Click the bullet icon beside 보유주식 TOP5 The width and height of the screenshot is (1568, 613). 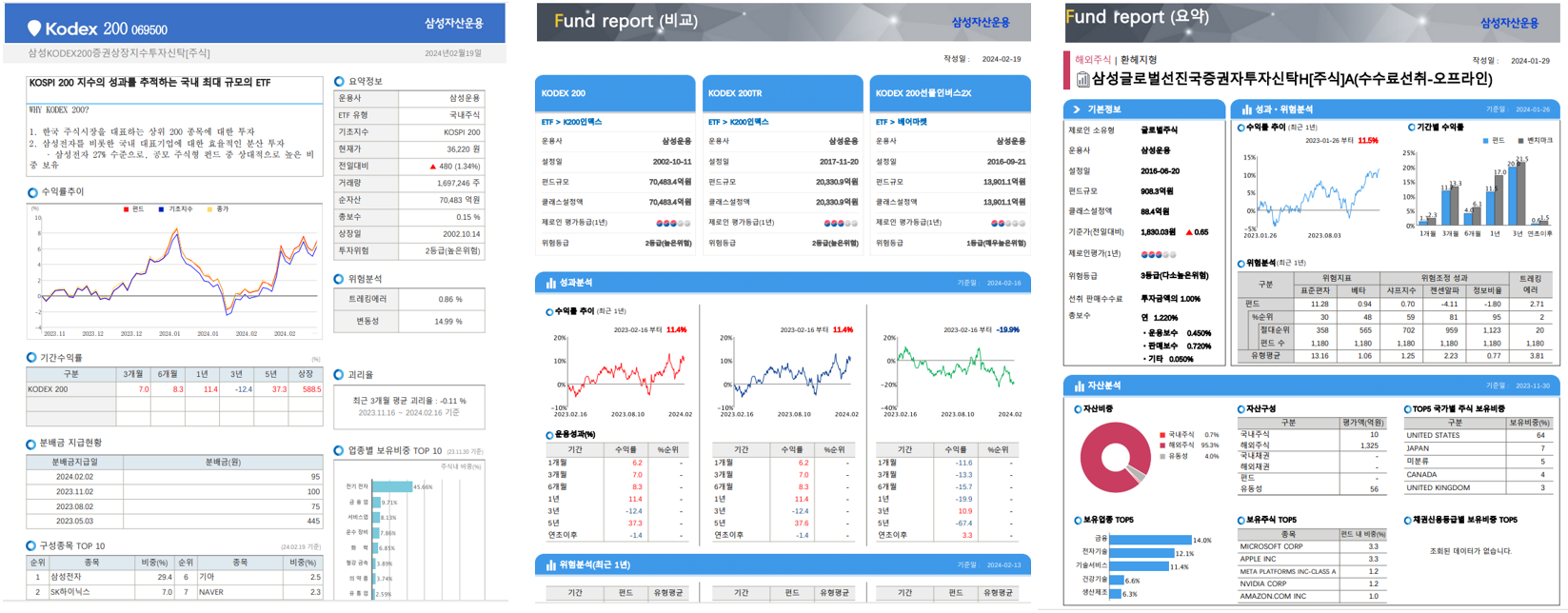(x=1241, y=521)
